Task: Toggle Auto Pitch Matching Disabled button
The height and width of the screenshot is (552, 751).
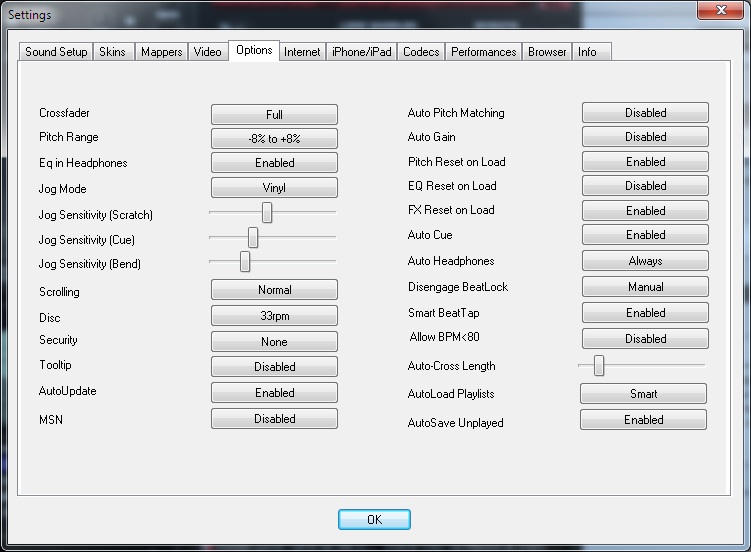Action: [645, 113]
